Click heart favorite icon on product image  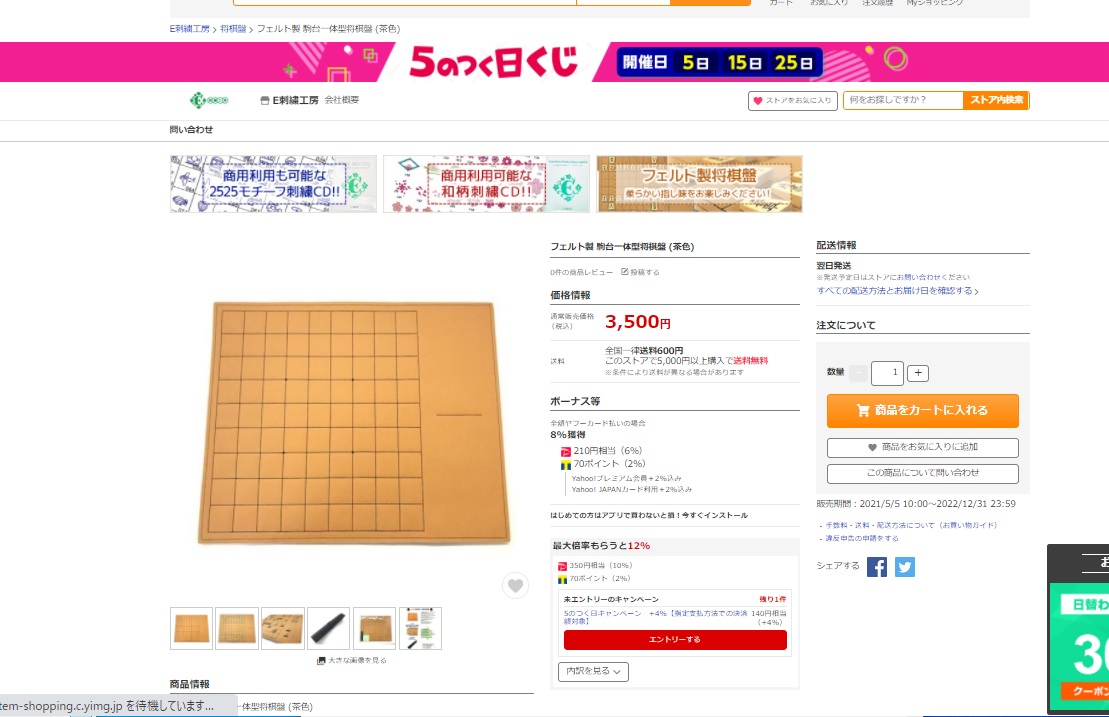[516, 585]
